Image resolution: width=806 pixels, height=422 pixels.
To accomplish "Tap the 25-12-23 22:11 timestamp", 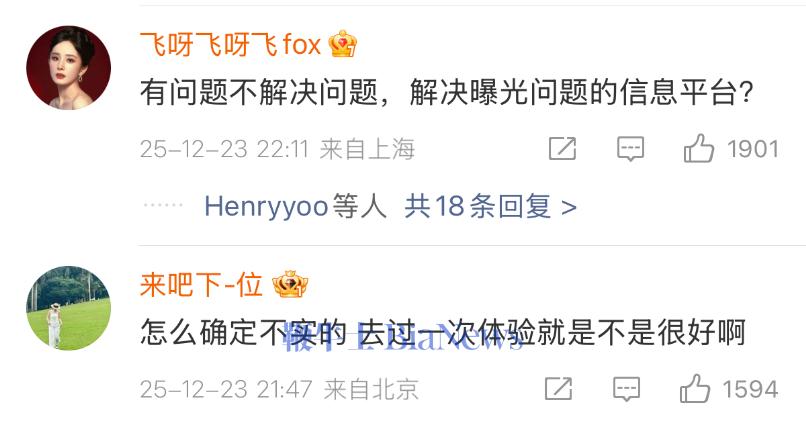I will (224, 149).
